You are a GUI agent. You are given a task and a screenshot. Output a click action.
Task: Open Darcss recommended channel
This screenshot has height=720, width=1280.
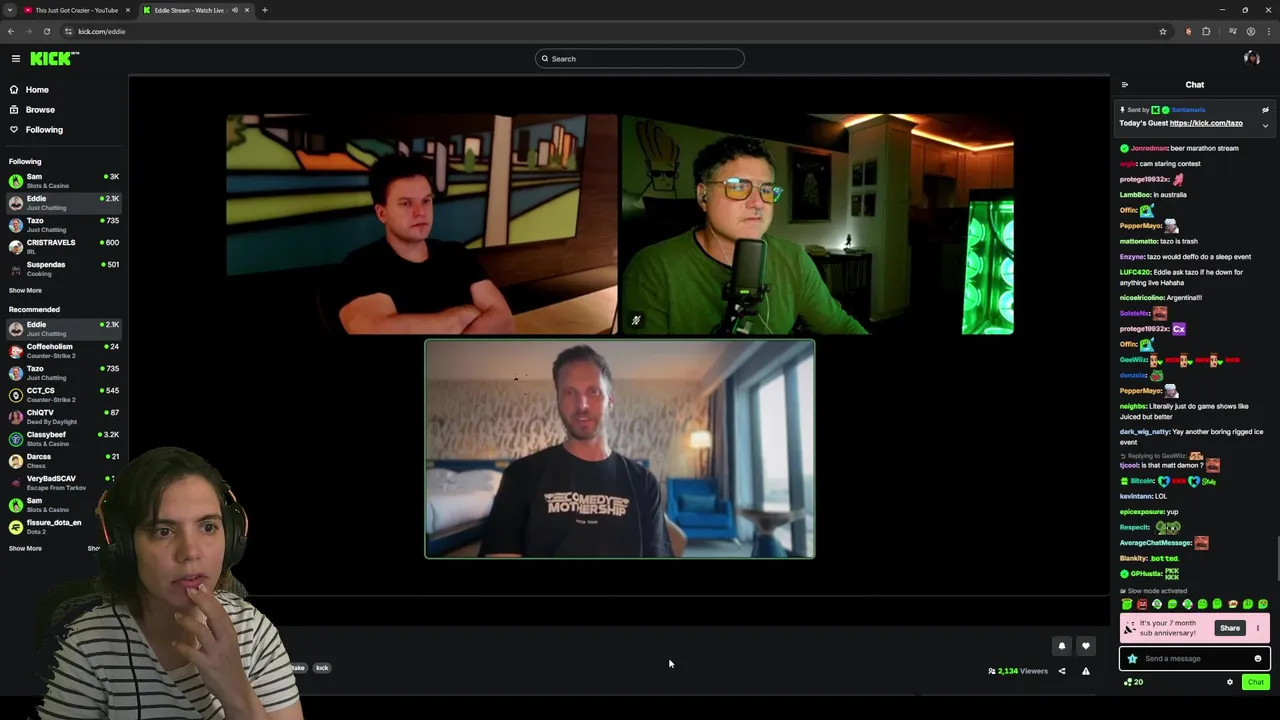[x=63, y=461]
